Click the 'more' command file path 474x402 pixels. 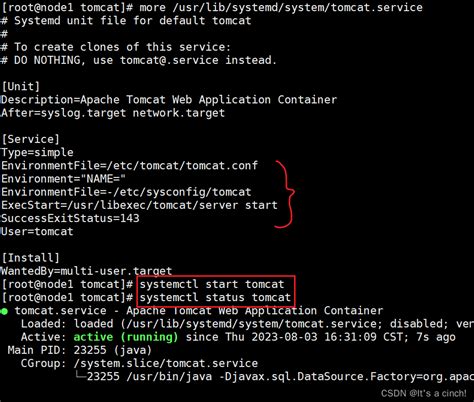297,7
